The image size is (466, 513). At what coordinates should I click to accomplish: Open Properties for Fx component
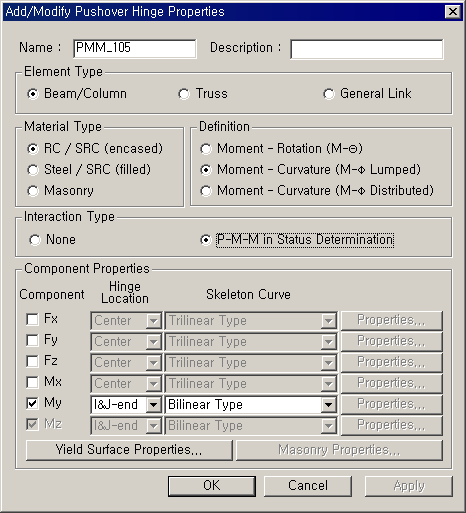pyautogui.click(x=392, y=320)
